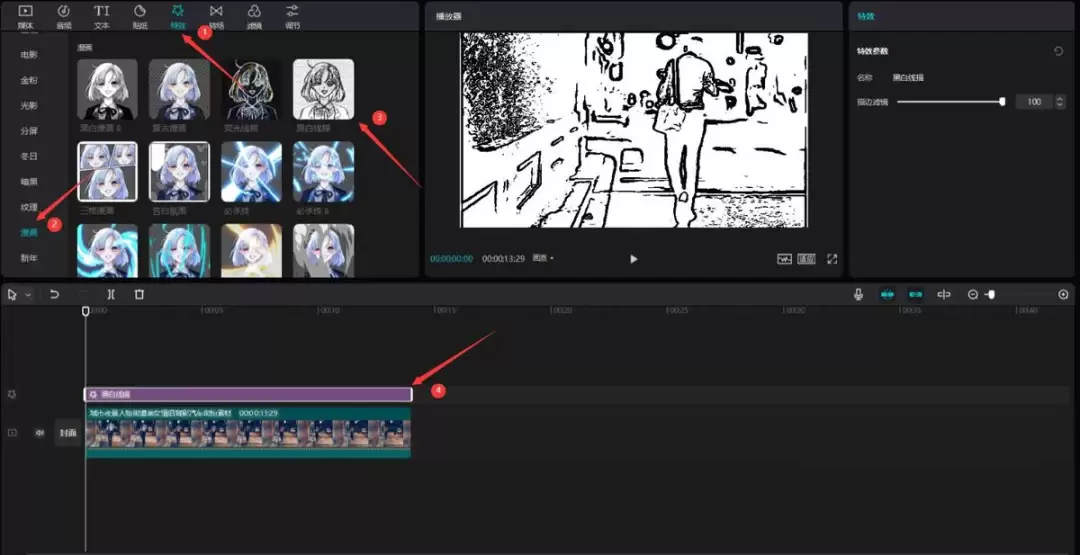The image size is (1080, 555).
Task: Click the timeline zoom slider handle
Action: pos(990,294)
